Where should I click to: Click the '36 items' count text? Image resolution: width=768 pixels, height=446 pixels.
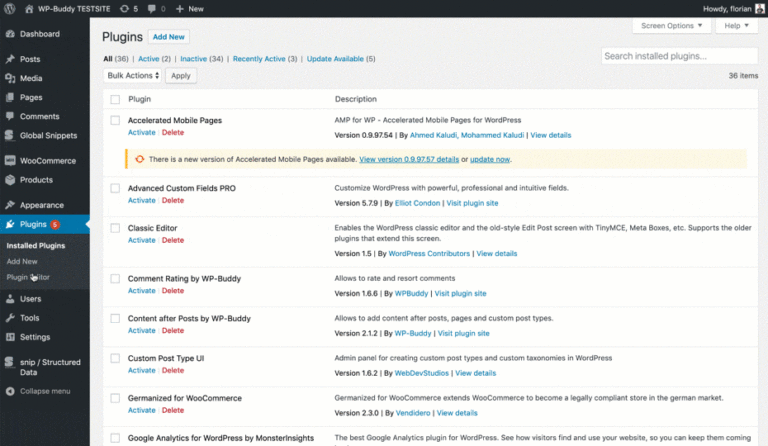(743, 75)
